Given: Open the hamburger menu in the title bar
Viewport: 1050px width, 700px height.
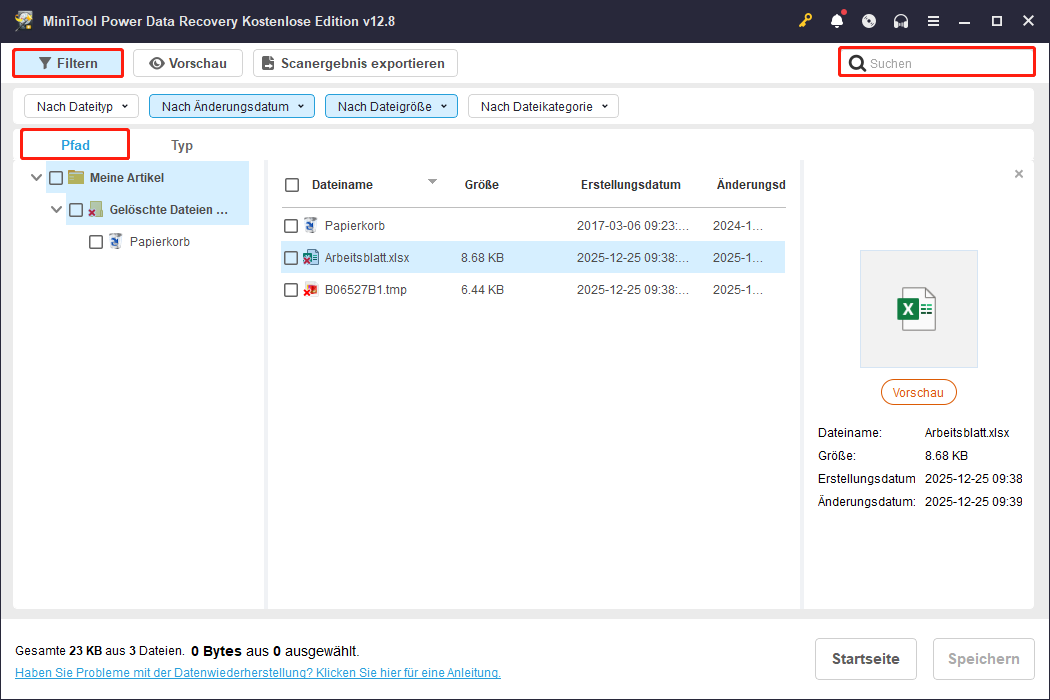Looking at the screenshot, I should (x=935, y=20).
